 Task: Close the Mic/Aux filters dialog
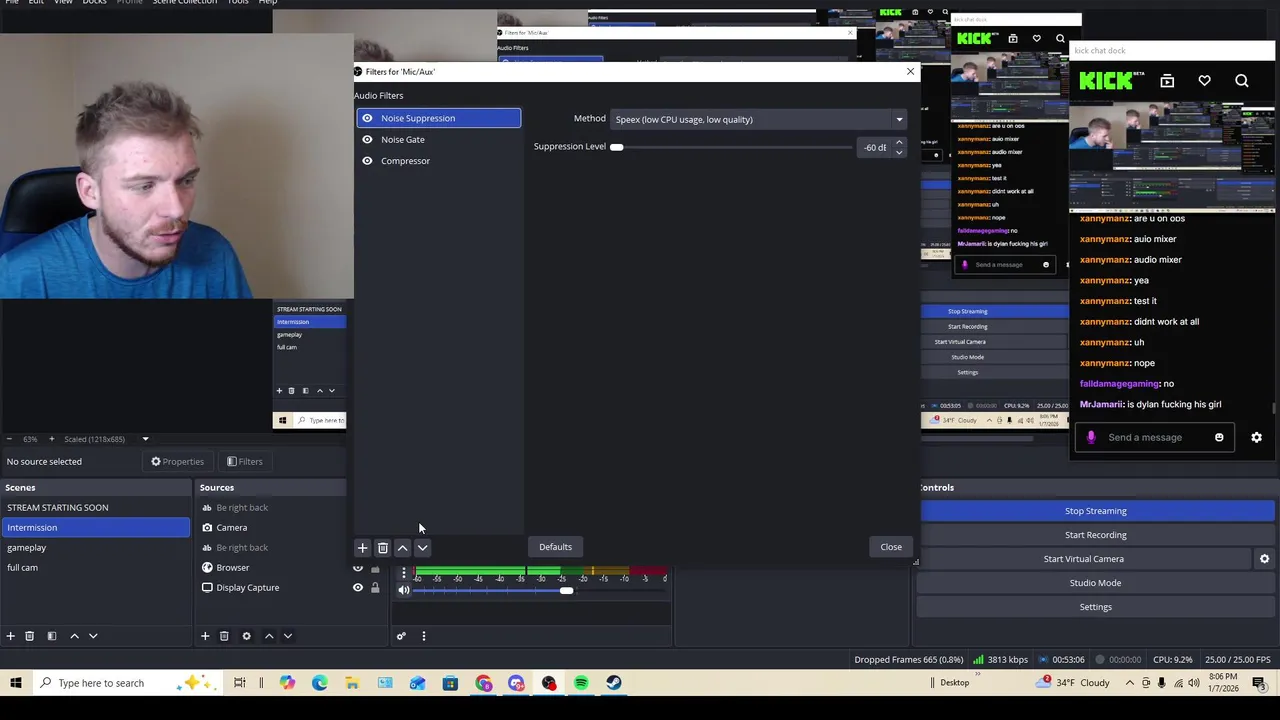[x=891, y=547]
